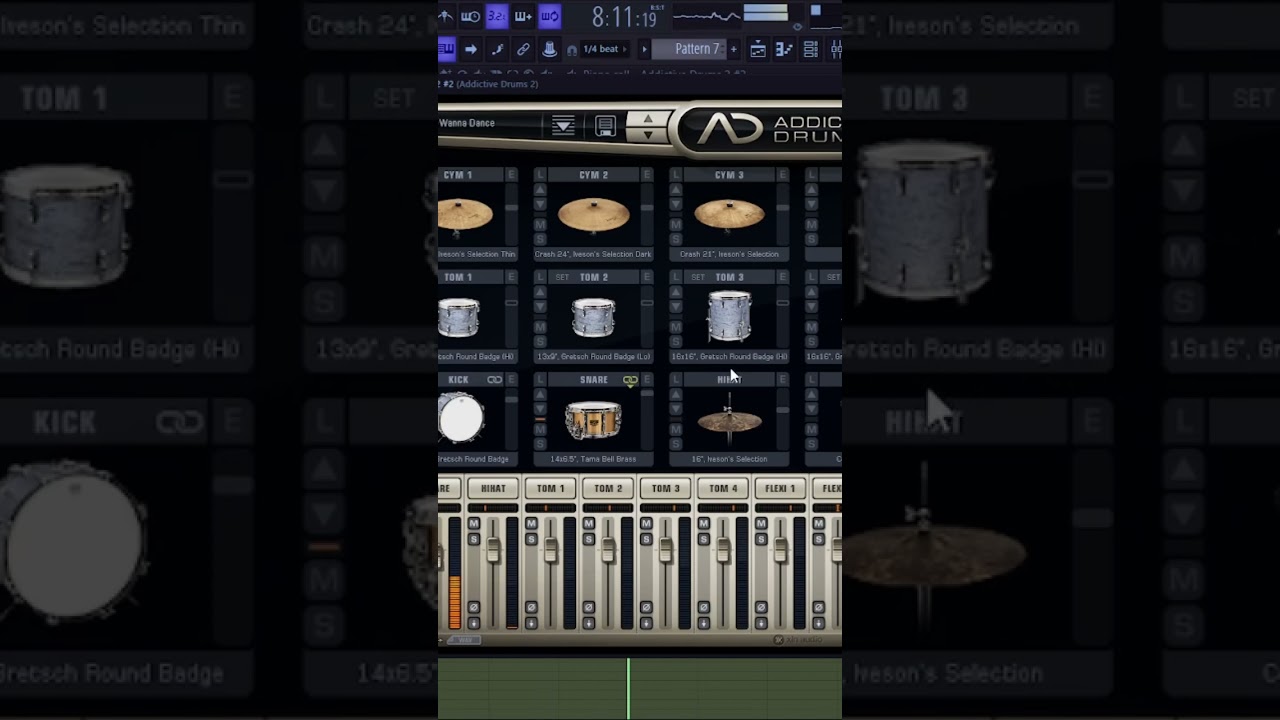Screen dimensions: 1280x720
Task: Mute the Tom 3 mixer channel
Action: pos(646,524)
